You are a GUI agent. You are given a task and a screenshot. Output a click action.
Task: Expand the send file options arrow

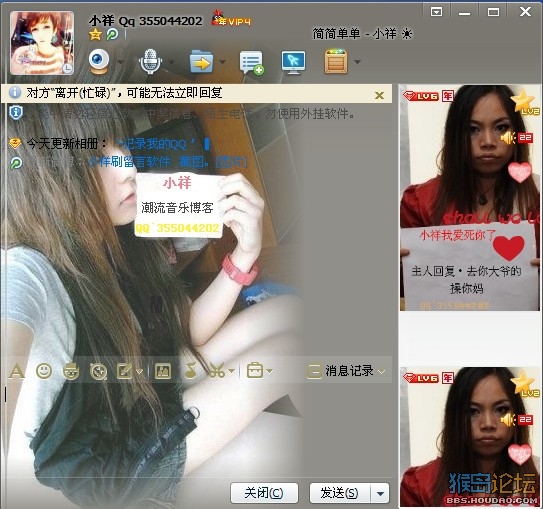click(x=222, y=62)
